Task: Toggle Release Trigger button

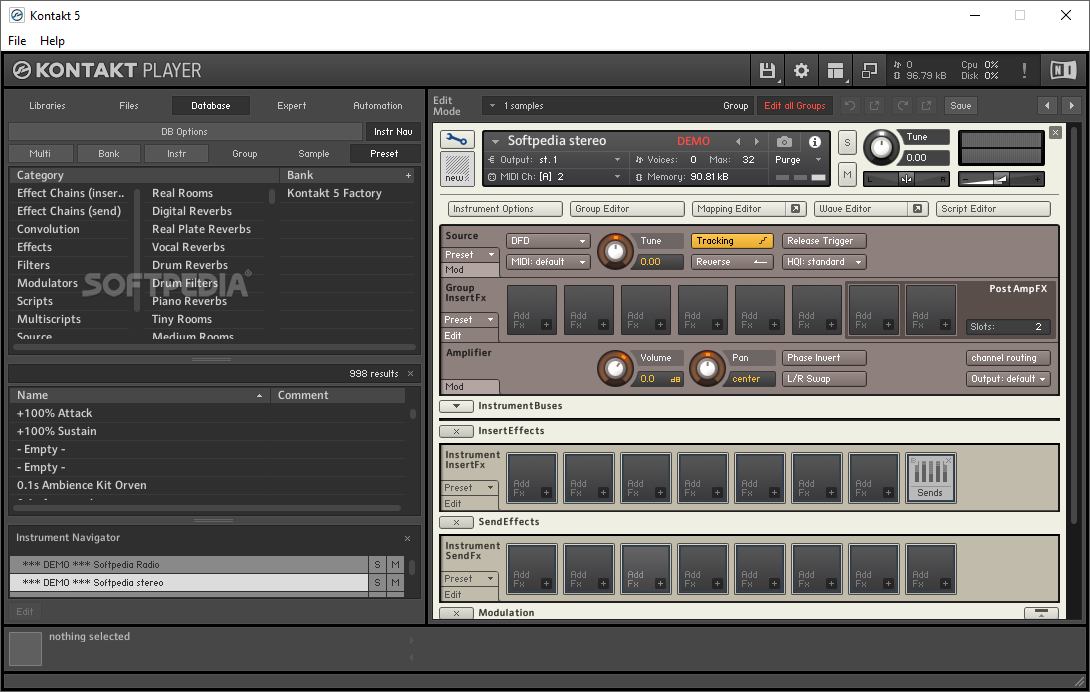Action: (824, 241)
